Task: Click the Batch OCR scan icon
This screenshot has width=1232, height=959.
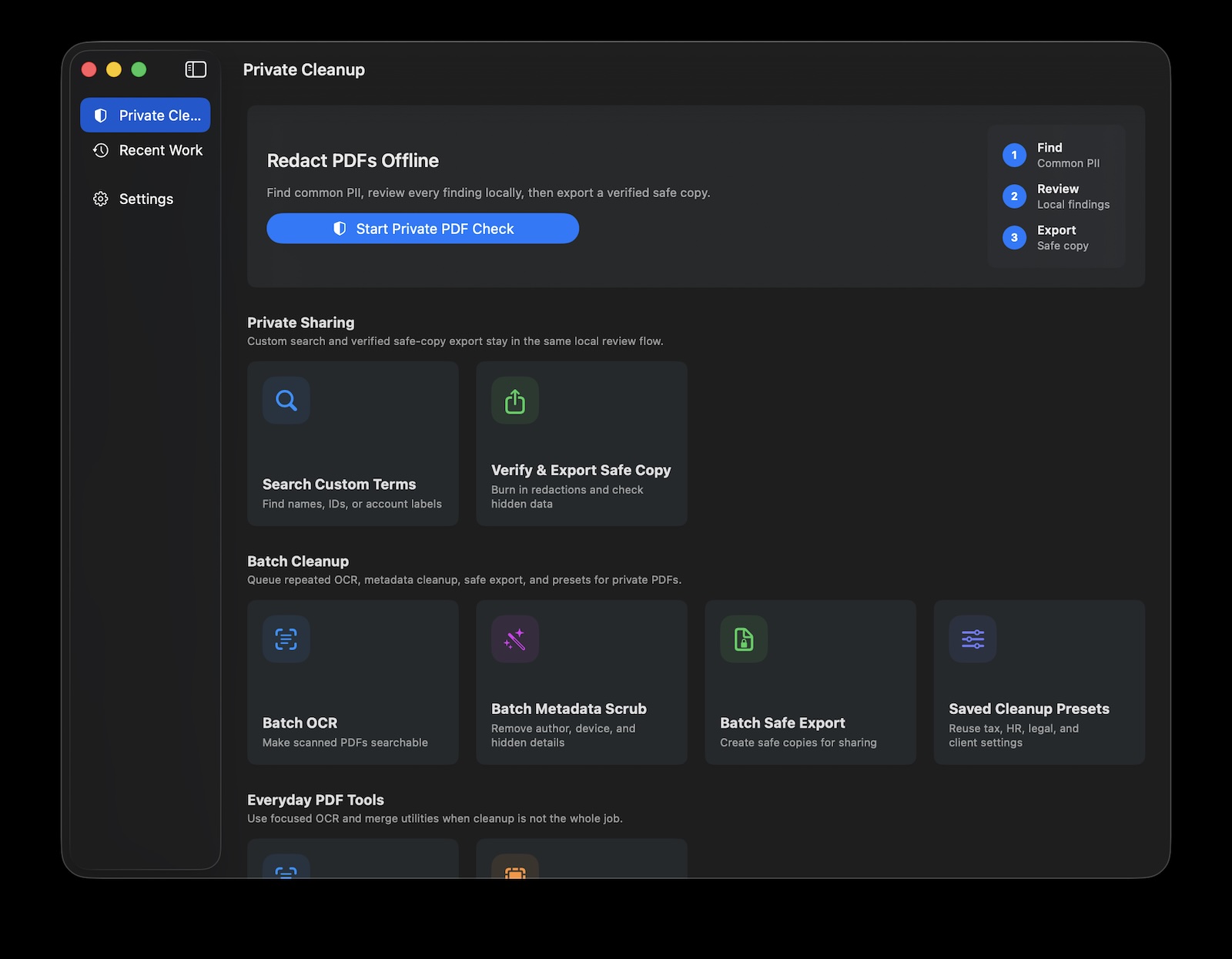Action: coord(286,639)
